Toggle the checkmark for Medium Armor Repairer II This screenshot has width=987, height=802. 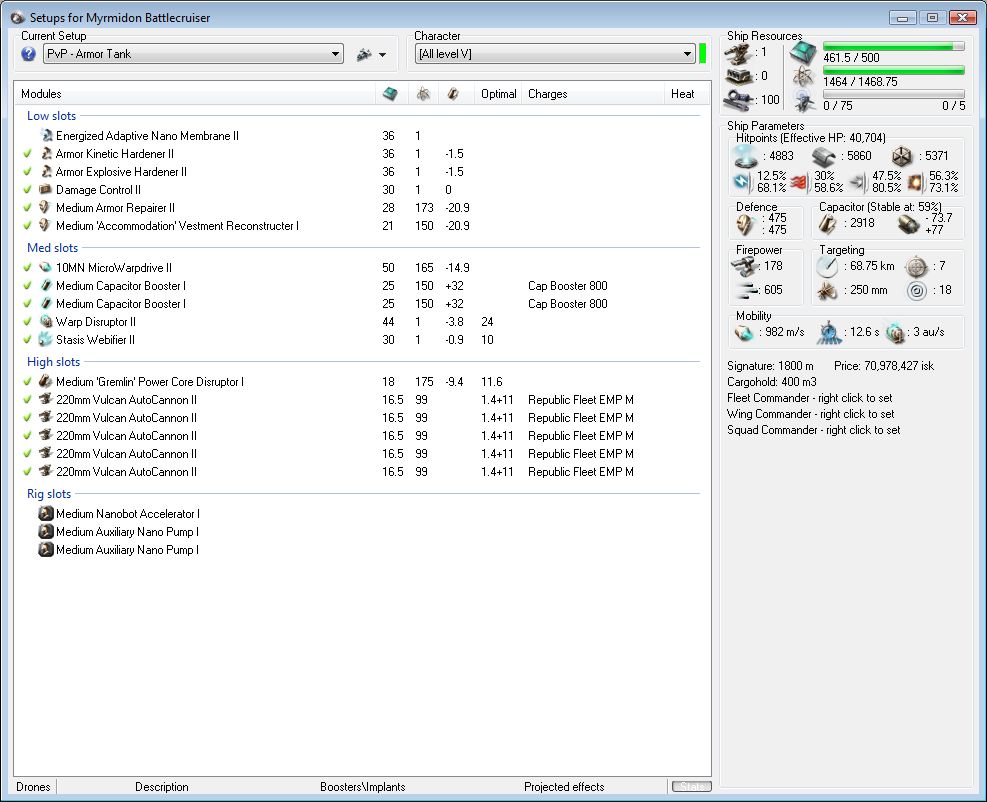(27, 208)
